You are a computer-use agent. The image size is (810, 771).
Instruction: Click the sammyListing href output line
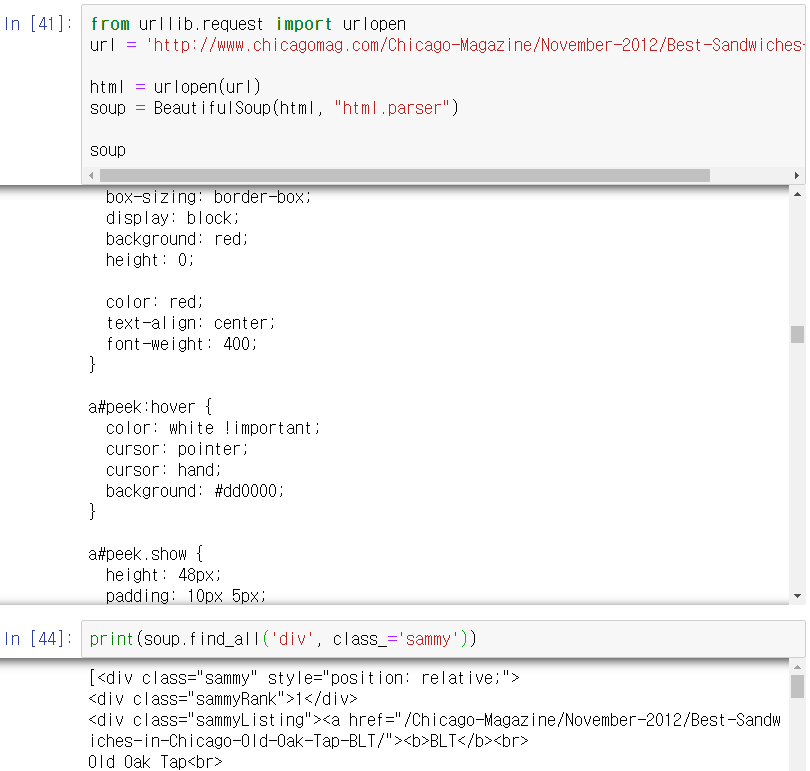tap(434, 720)
